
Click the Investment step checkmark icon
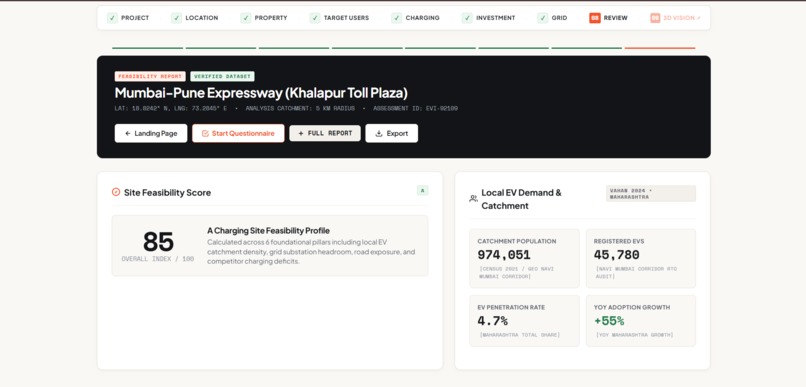[467, 18]
